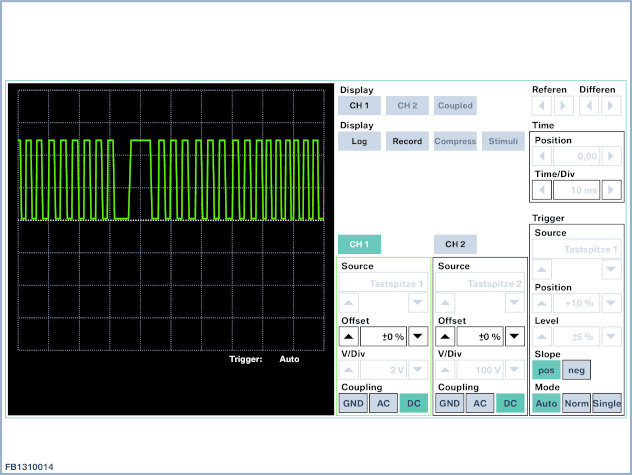Screen dimensions: 632x475
Task: Click Difference right arrow button
Action: [610, 105]
